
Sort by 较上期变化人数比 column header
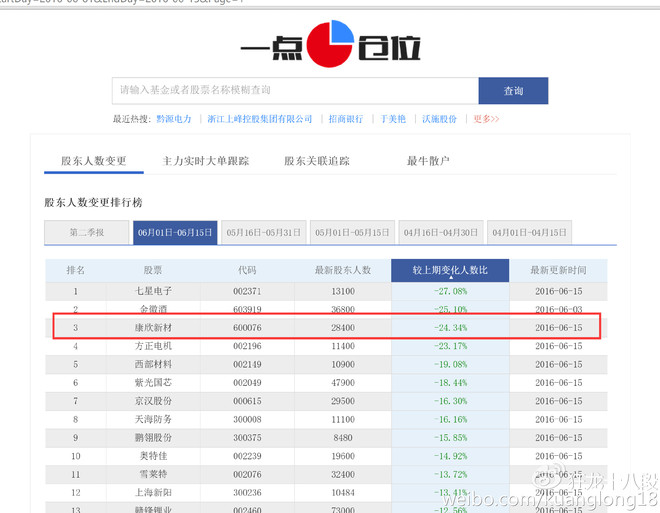coord(450,271)
